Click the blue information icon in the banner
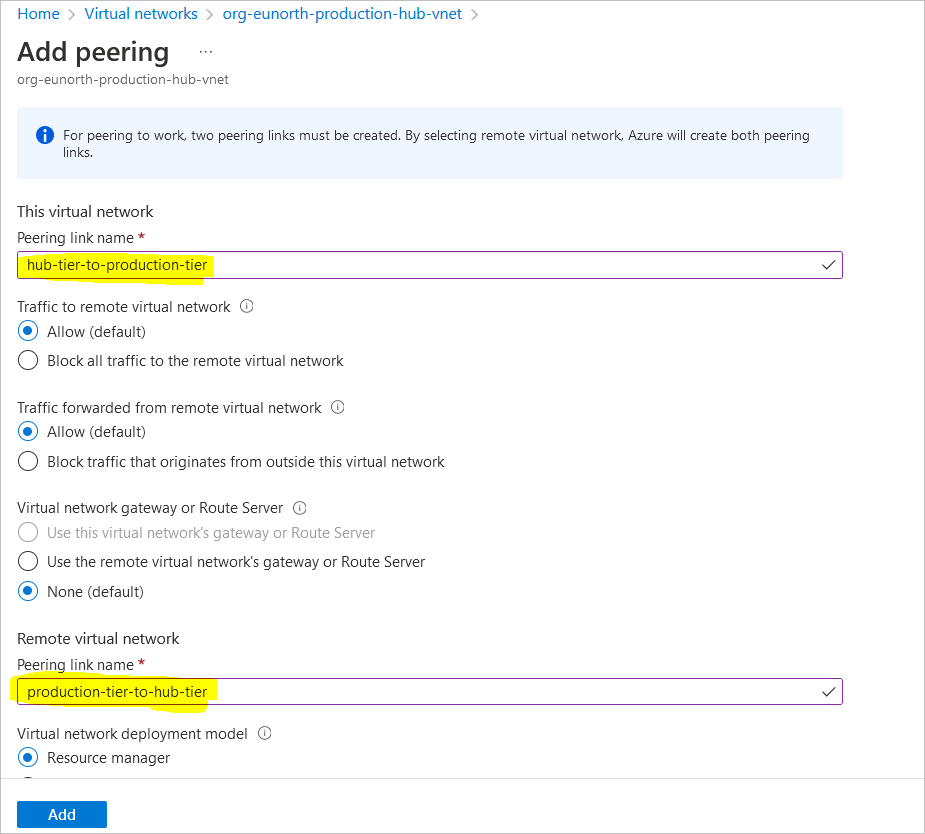Viewport: 925px width, 834px height. tap(45, 135)
